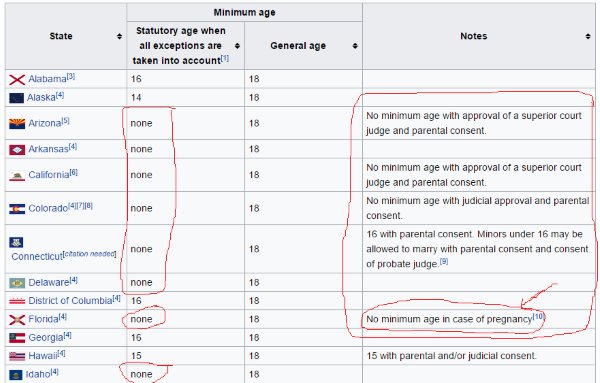Viewport: 600px width, 383px height.
Task: Open footnote 1 in Statutory age header
Action: (225, 58)
